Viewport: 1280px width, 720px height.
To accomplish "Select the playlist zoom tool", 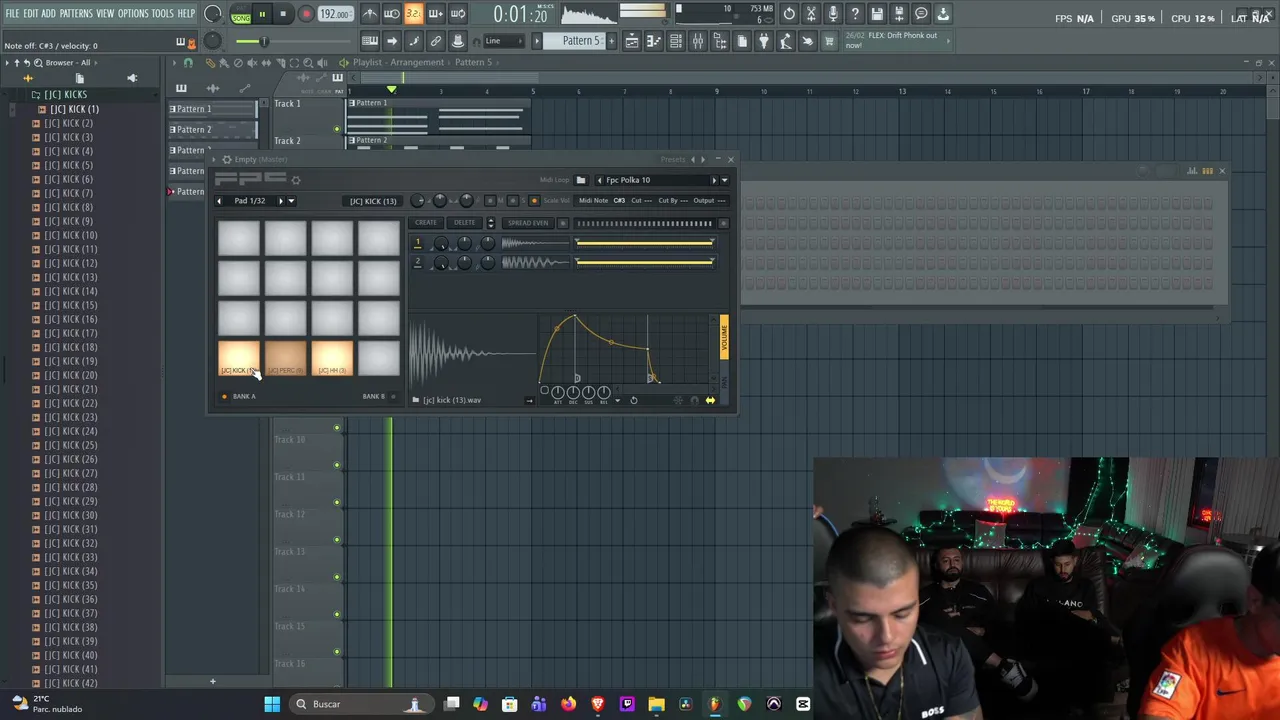I will pyautogui.click(x=308, y=62).
